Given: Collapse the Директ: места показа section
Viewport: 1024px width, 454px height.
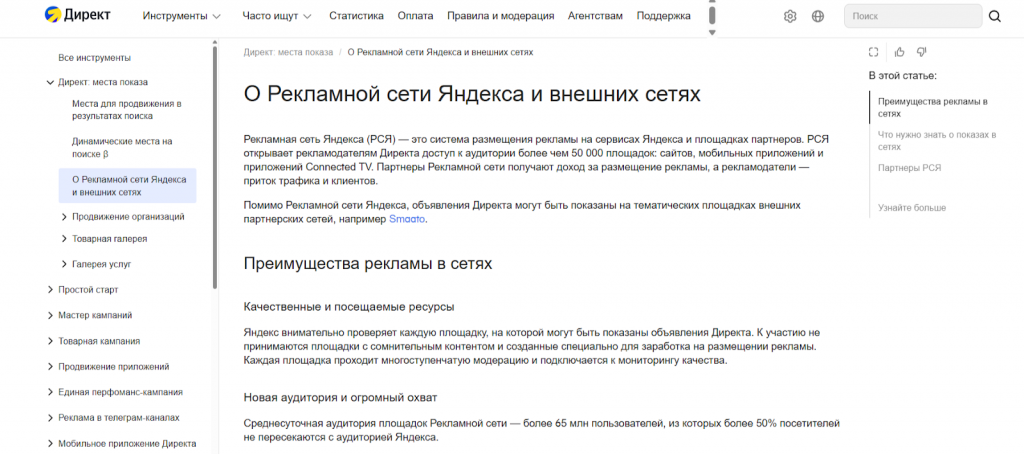Looking at the screenshot, I should pos(50,82).
